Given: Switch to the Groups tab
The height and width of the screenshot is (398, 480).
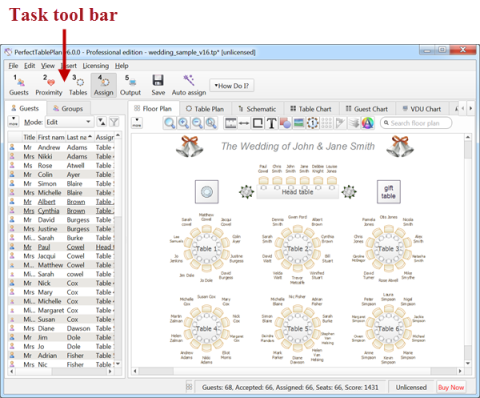Looking at the screenshot, I should (68, 109).
